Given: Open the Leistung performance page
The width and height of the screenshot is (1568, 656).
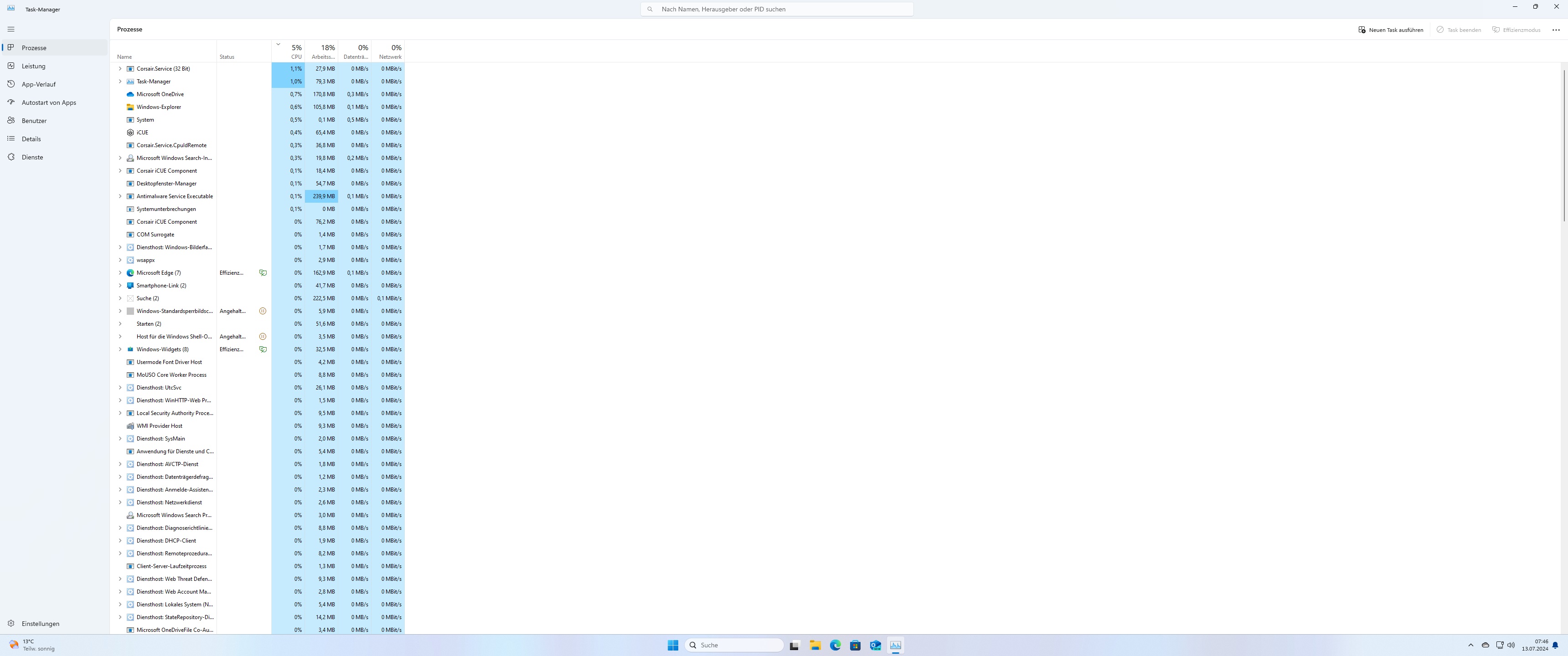Looking at the screenshot, I should [x=33, y=66].
